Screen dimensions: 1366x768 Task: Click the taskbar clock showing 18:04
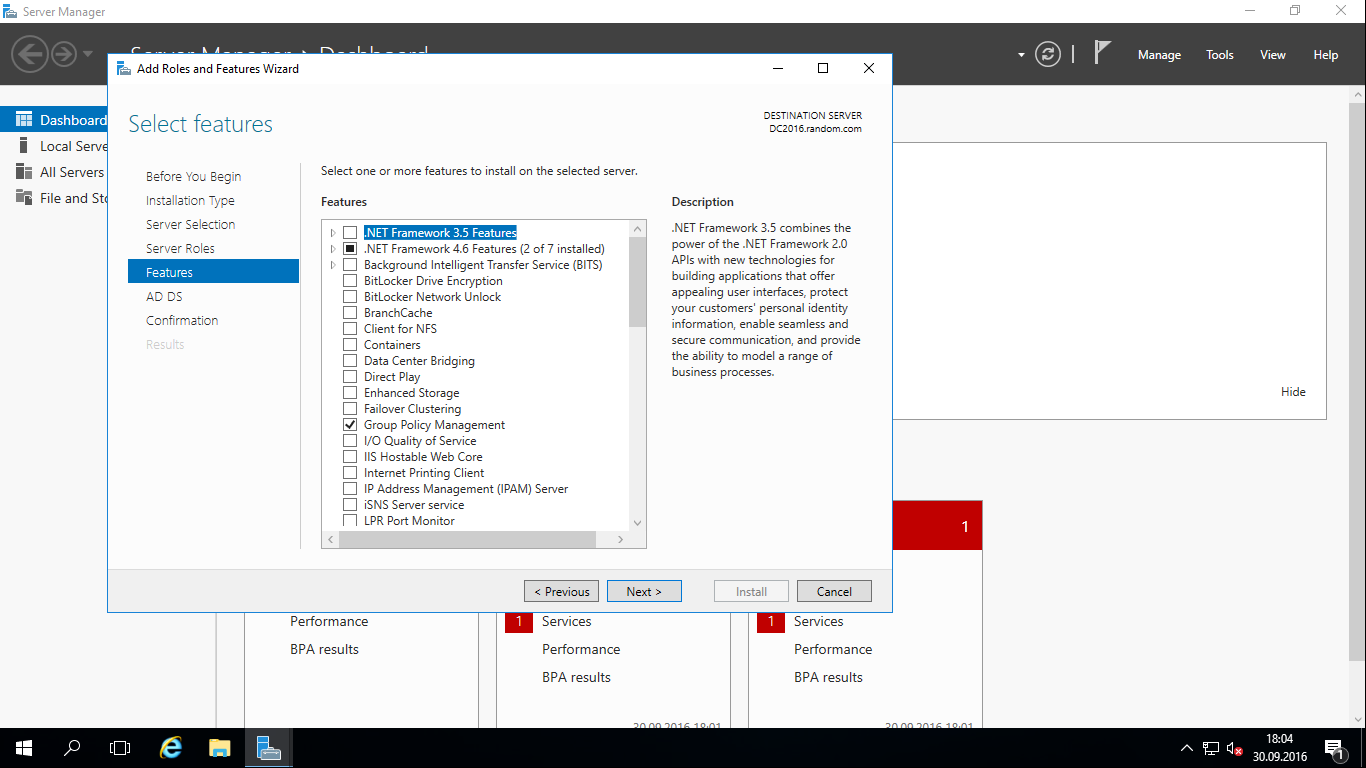1279,748
